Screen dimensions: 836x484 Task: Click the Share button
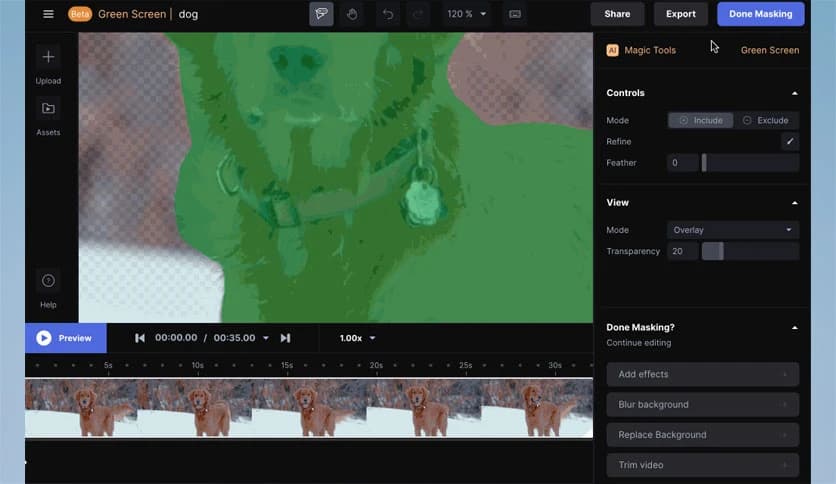[617, 14]
